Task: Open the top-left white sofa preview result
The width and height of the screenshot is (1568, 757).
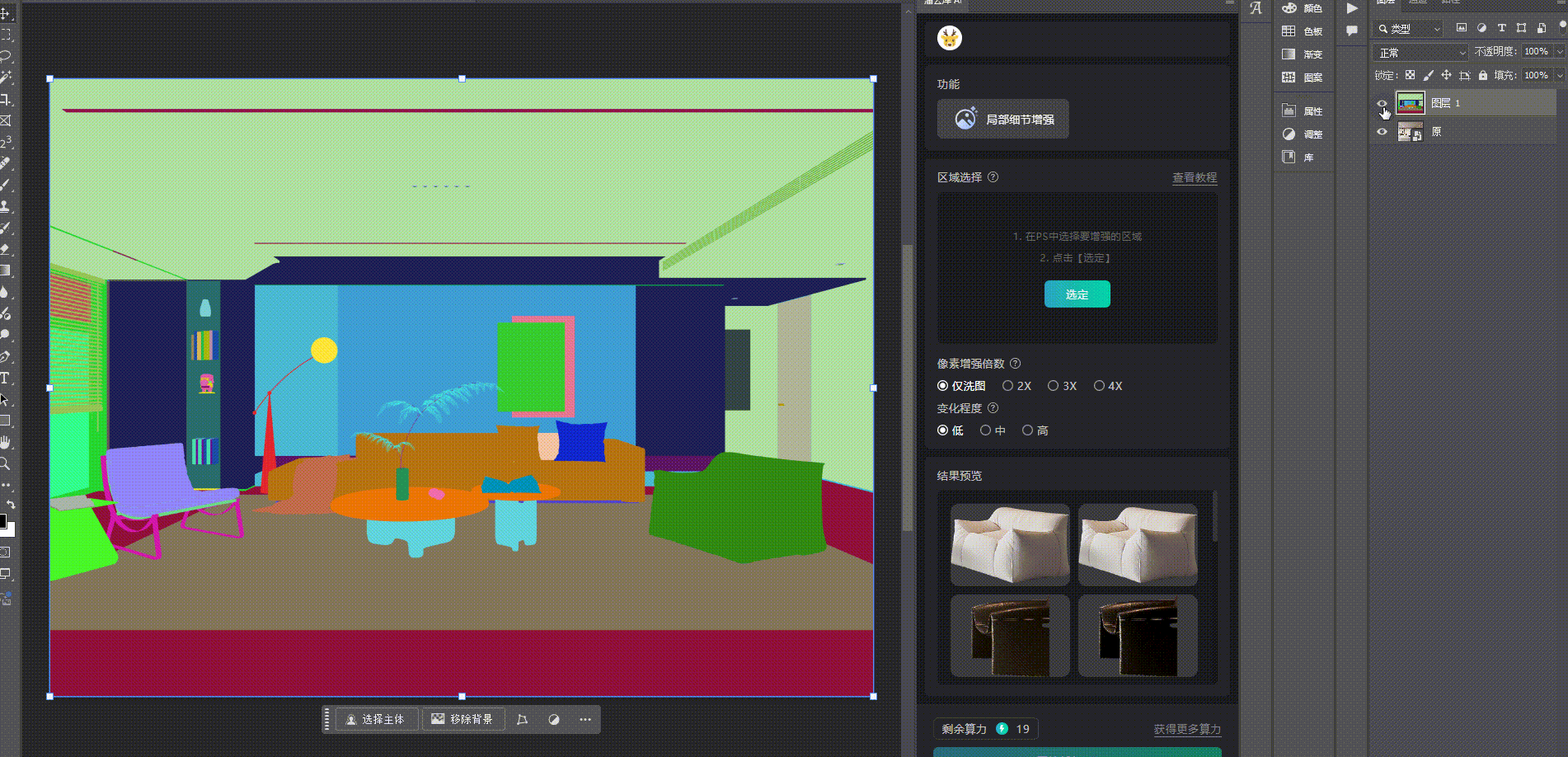Action: point(1010,544)
